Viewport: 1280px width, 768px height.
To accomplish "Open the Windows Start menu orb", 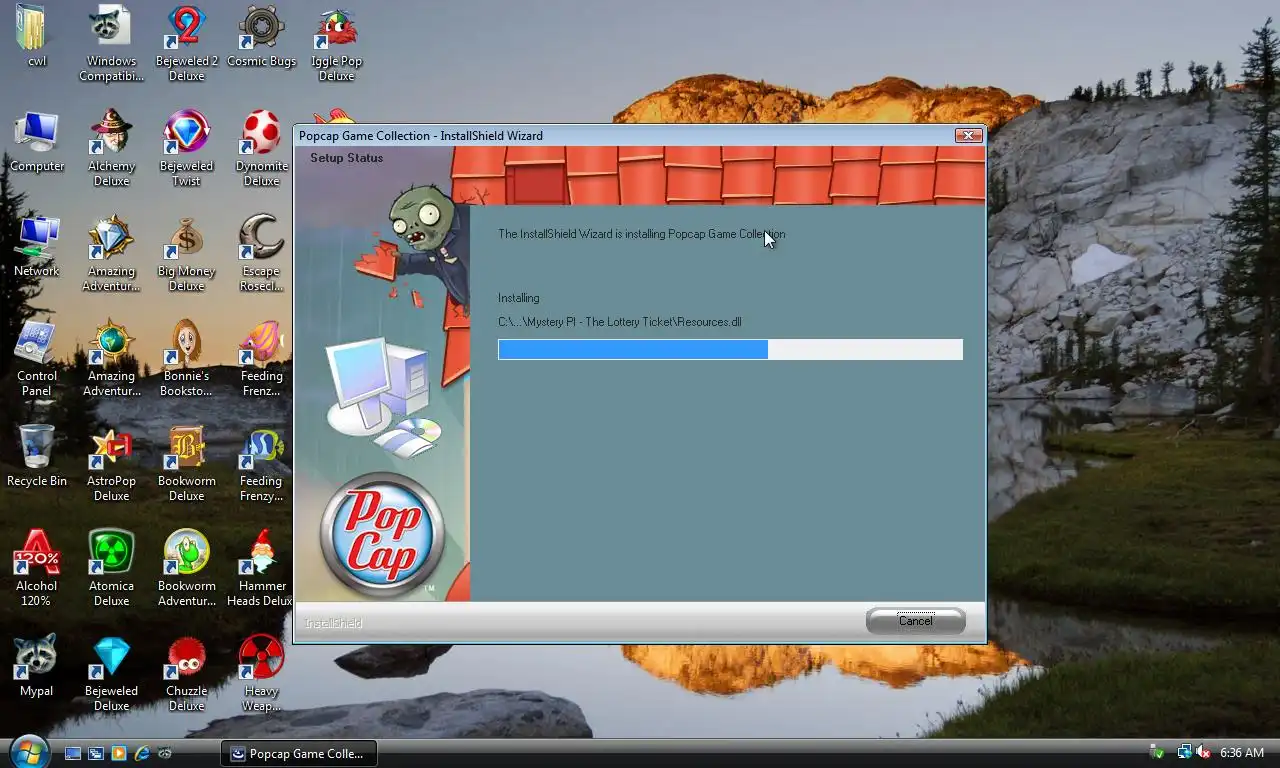I will tap(28, 751).
